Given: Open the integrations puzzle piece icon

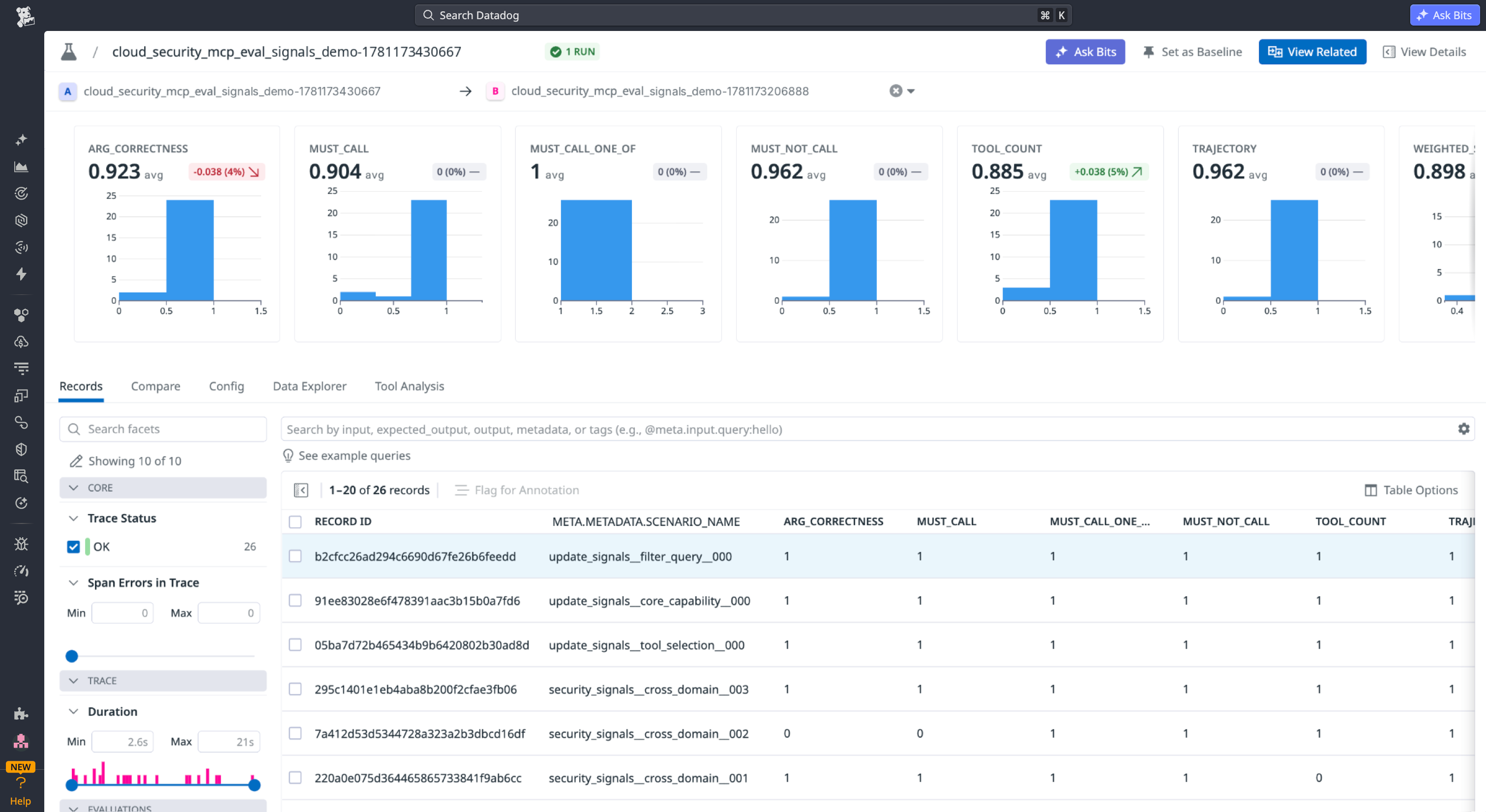Looking at the screenshot, I should 21,714.
